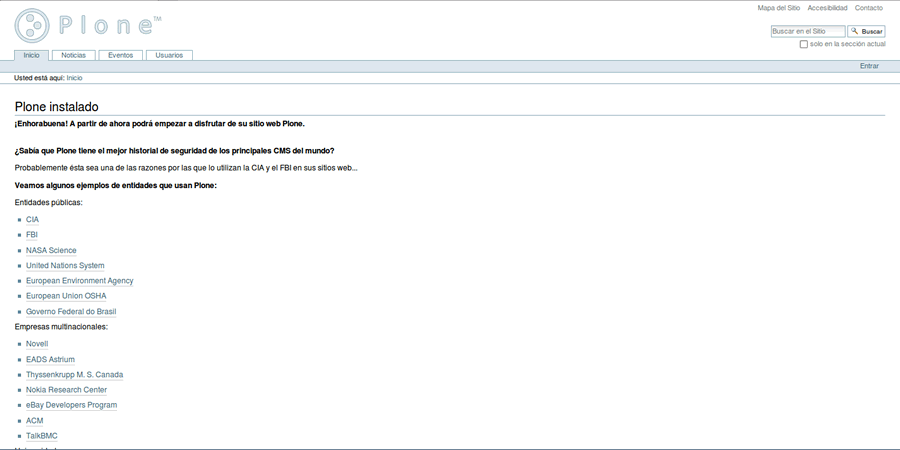Open the CIA link

coord(32,220)
